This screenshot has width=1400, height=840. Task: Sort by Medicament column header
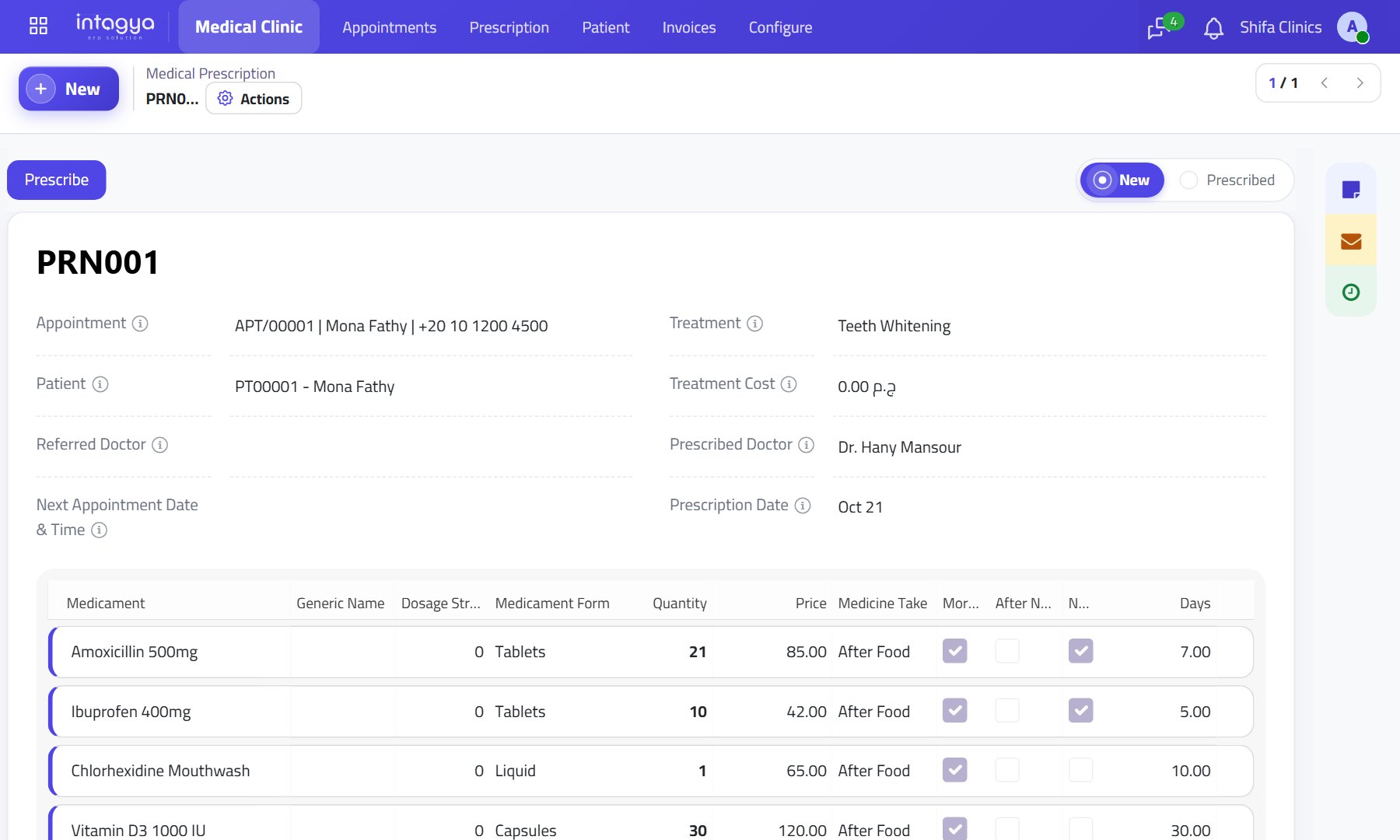106,603
